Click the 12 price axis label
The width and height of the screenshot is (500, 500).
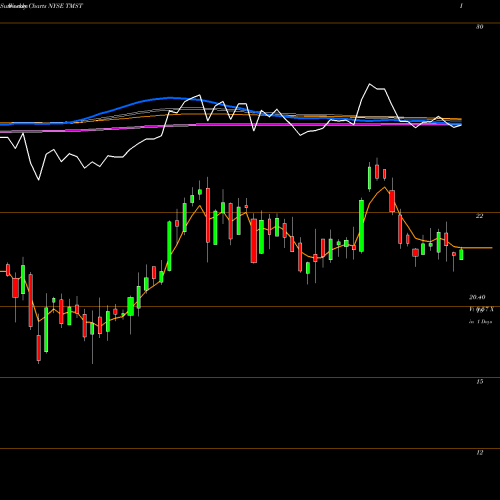tap(479, 452)
